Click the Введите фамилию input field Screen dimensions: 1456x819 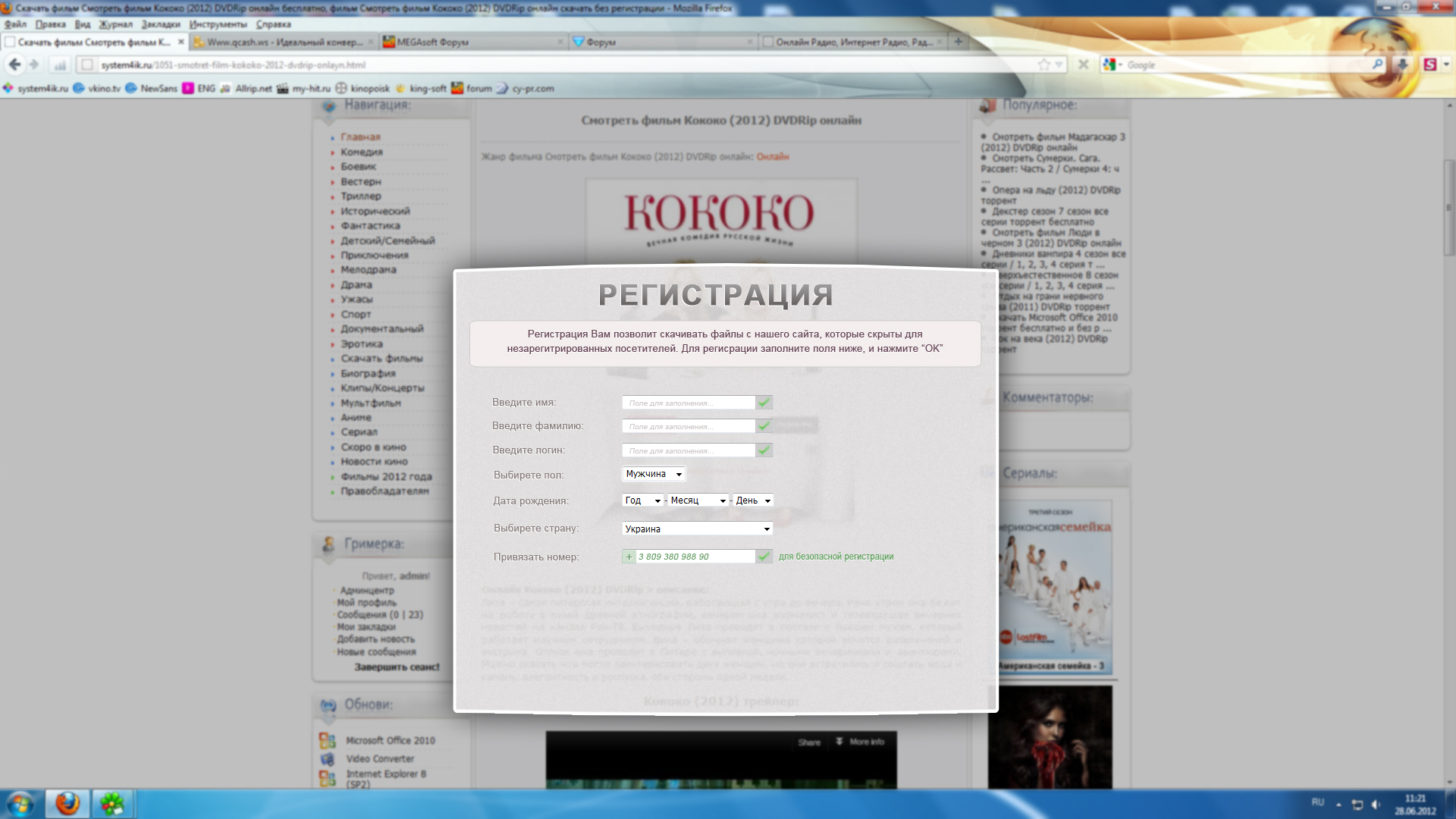click(x=689, y=426)
